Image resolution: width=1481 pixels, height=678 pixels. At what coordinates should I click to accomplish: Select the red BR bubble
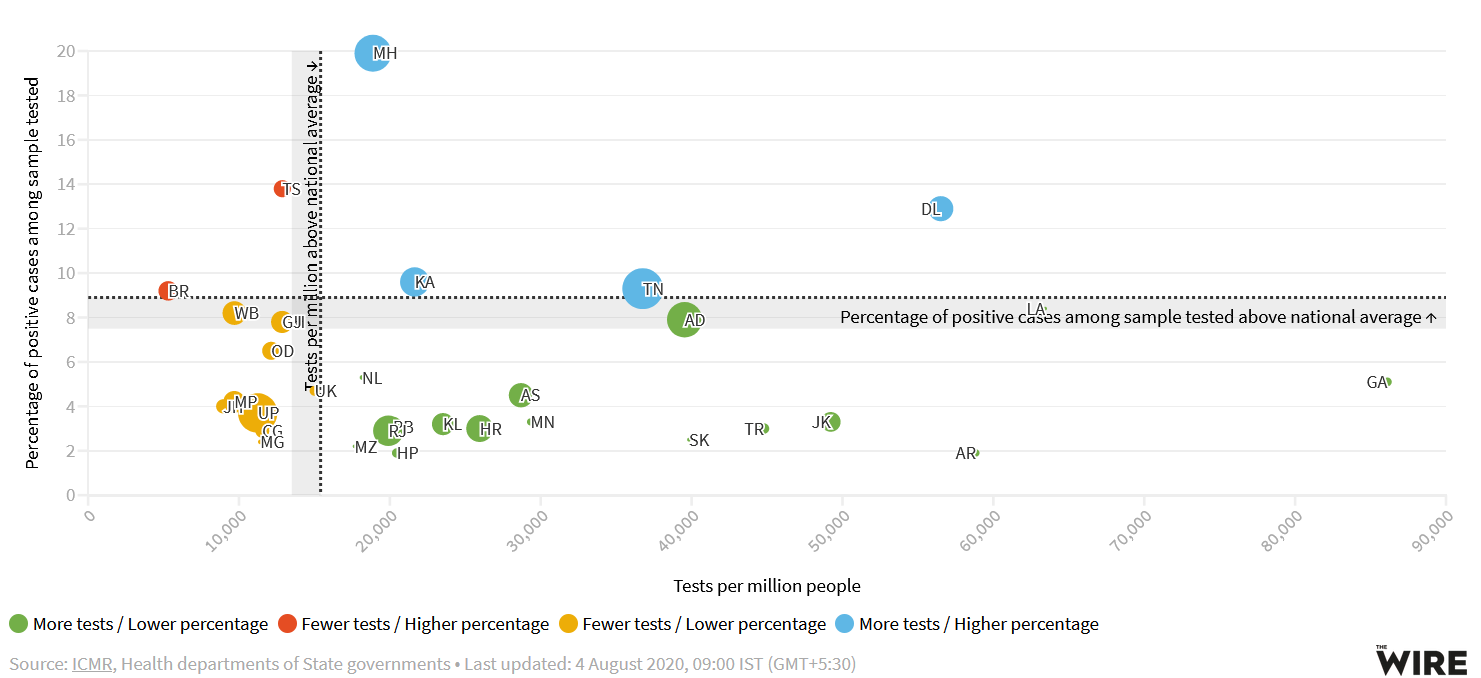[168, 291]
